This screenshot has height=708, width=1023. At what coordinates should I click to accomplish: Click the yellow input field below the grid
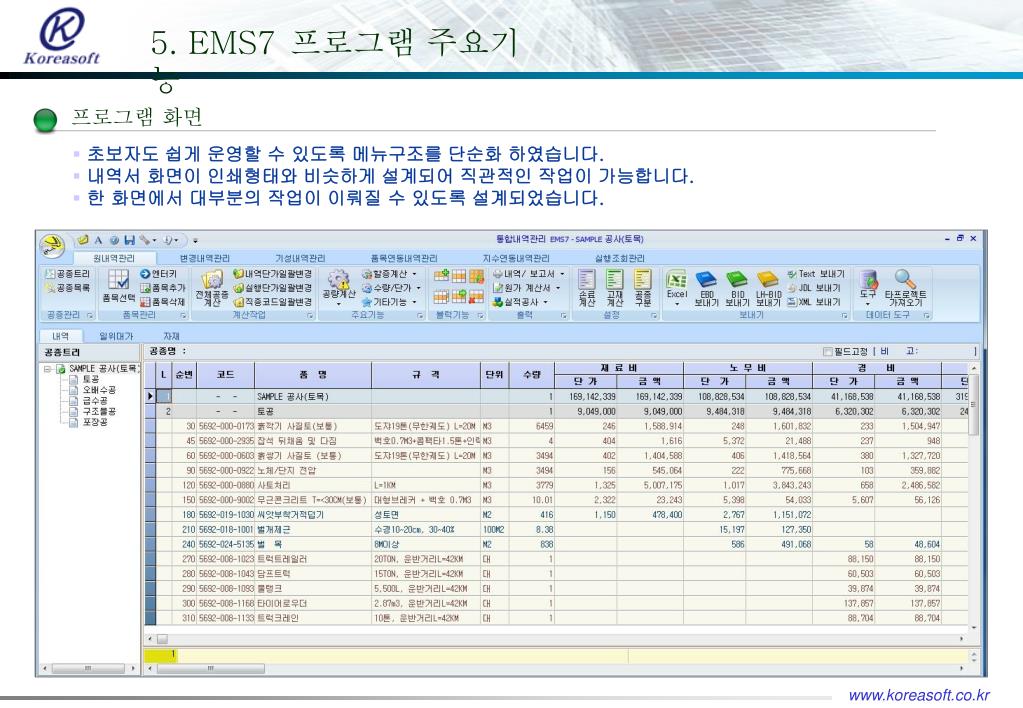556,655
